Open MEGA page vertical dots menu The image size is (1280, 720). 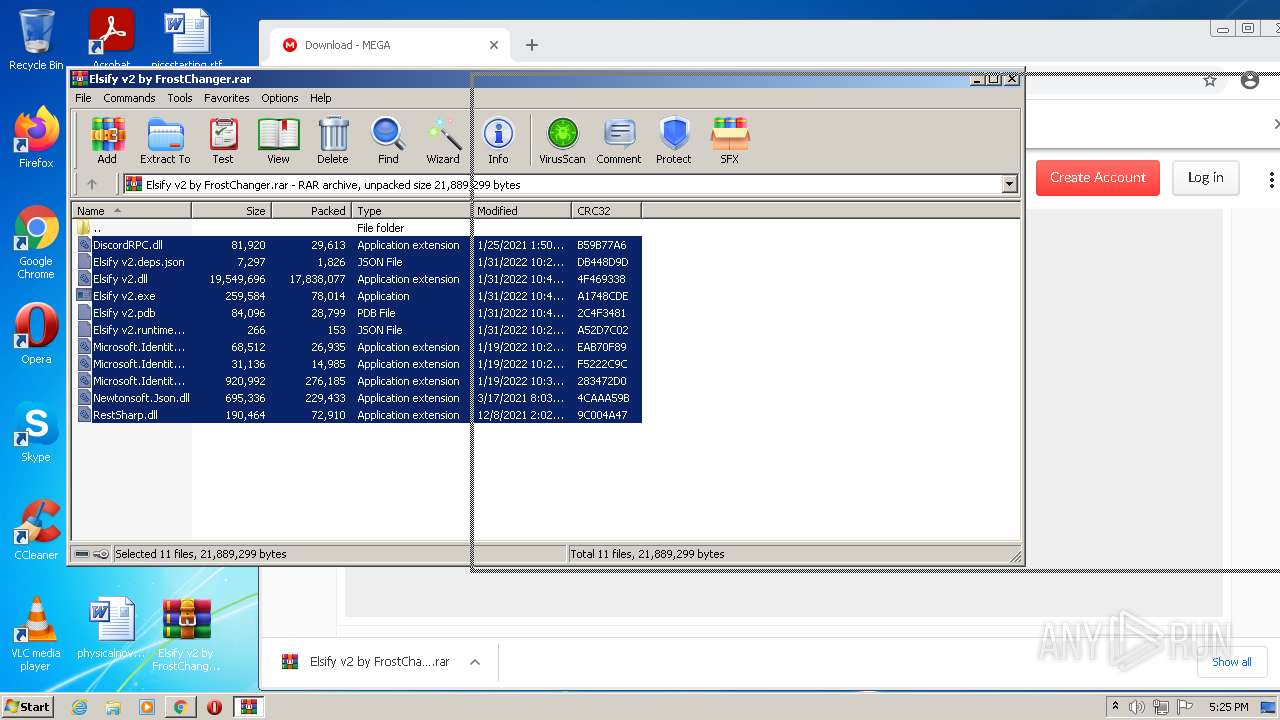coord(1271,180)
